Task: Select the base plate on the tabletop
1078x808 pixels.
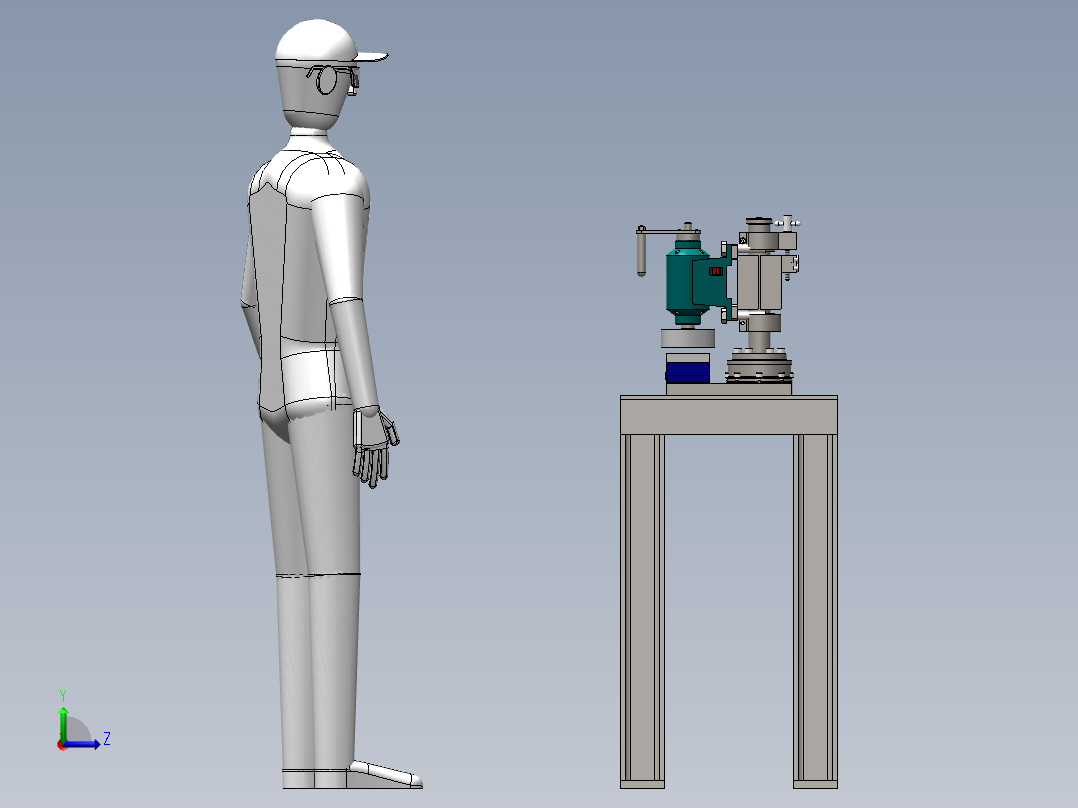Action: 729,389
